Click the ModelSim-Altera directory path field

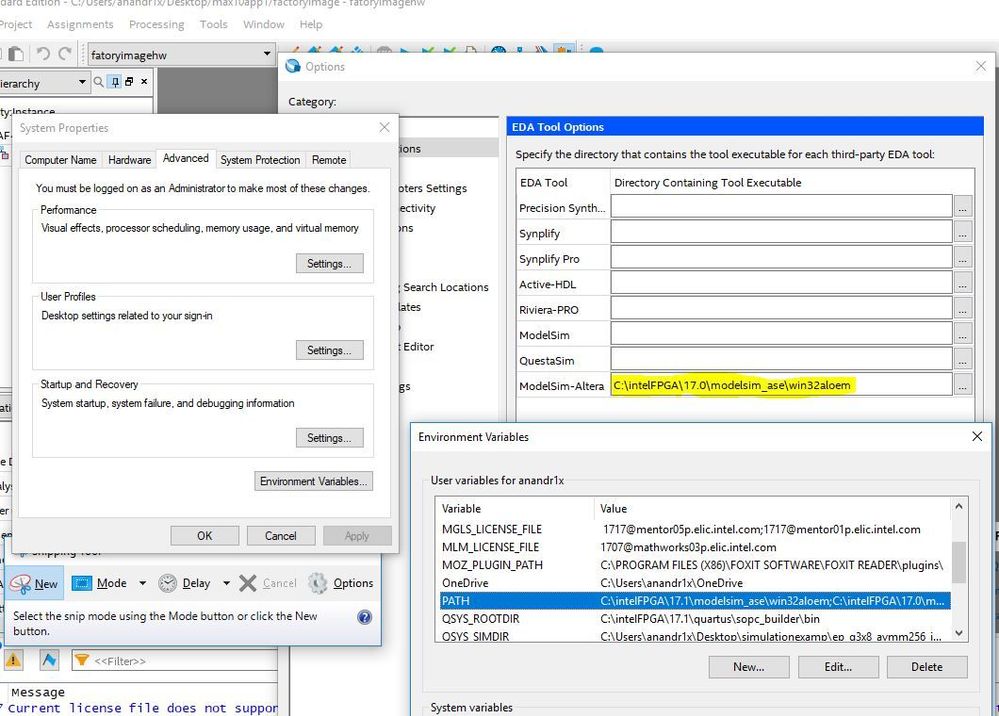click(780, 385)
